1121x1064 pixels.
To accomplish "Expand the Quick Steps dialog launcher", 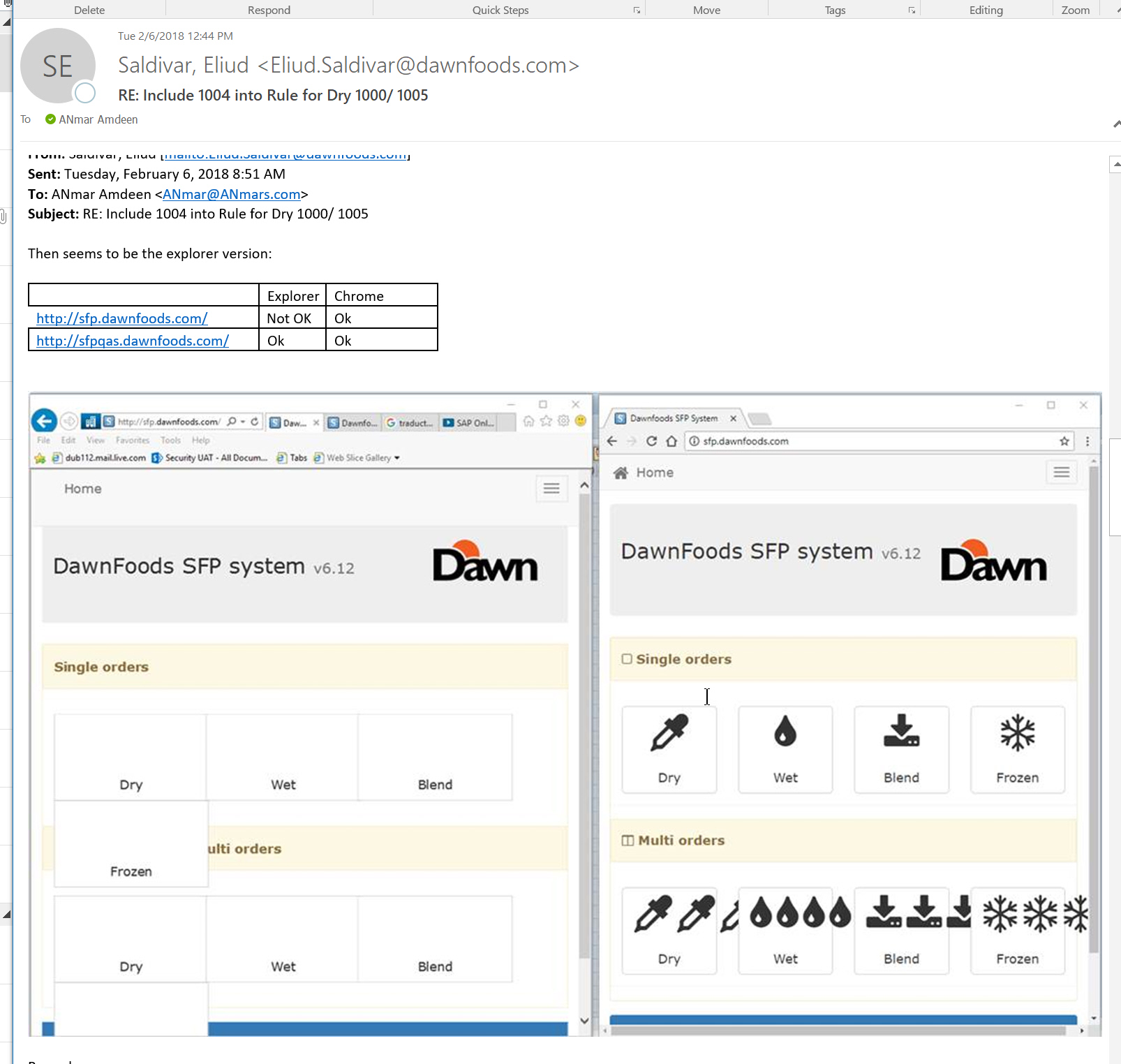I will pos(637,10).
